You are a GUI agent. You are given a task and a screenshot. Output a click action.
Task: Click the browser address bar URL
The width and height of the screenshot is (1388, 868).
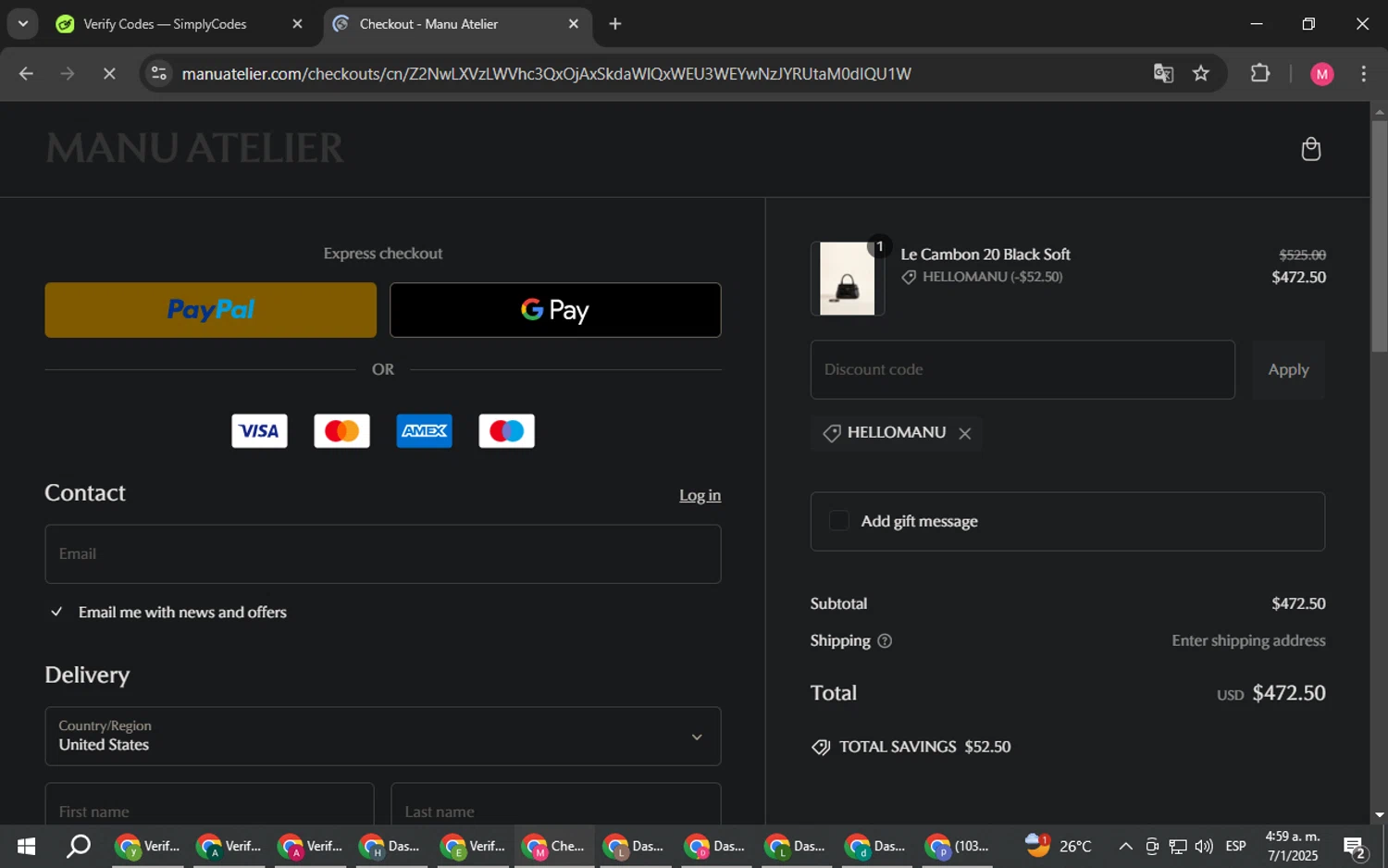pyautogui.click(x=546, y=73)
